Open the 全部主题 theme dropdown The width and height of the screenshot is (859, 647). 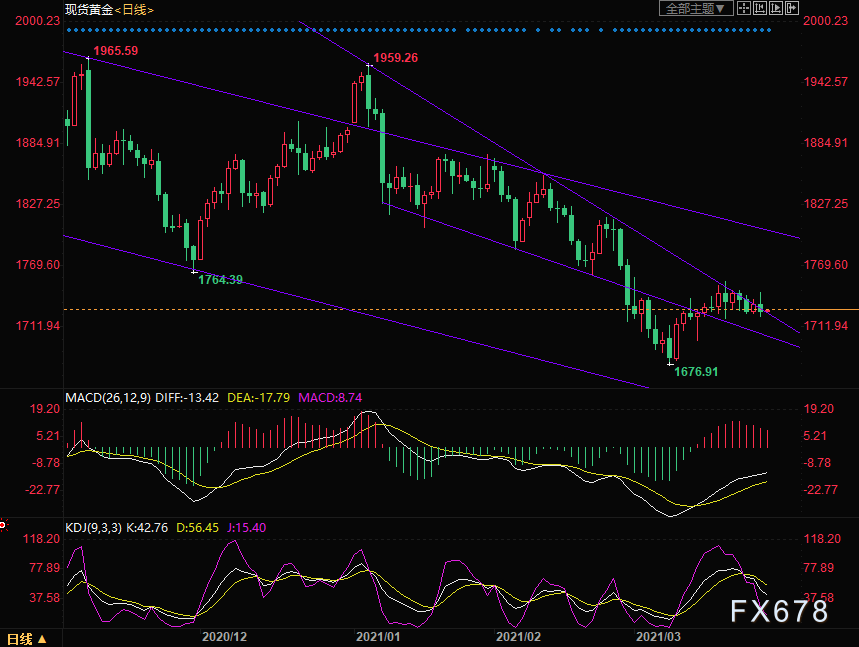(696, 8)
